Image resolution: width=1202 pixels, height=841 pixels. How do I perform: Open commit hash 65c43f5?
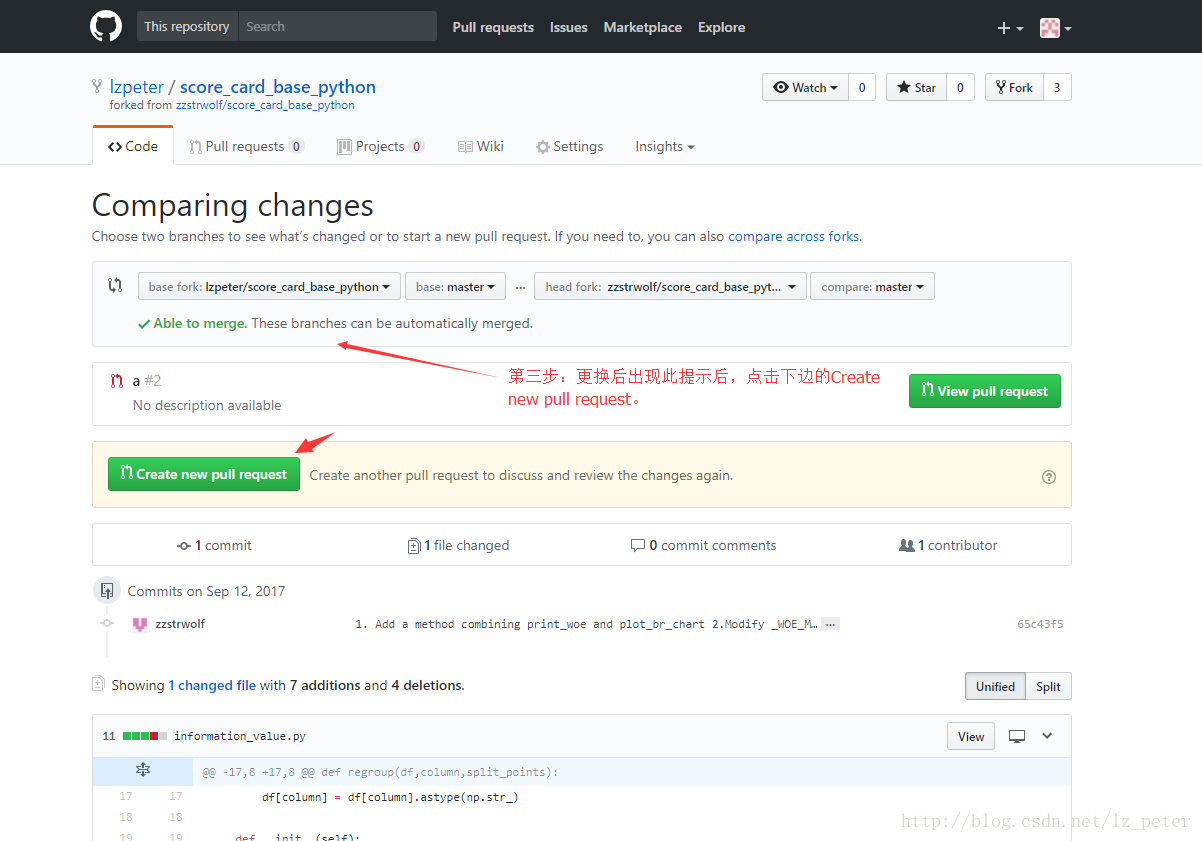(1040, 624)
